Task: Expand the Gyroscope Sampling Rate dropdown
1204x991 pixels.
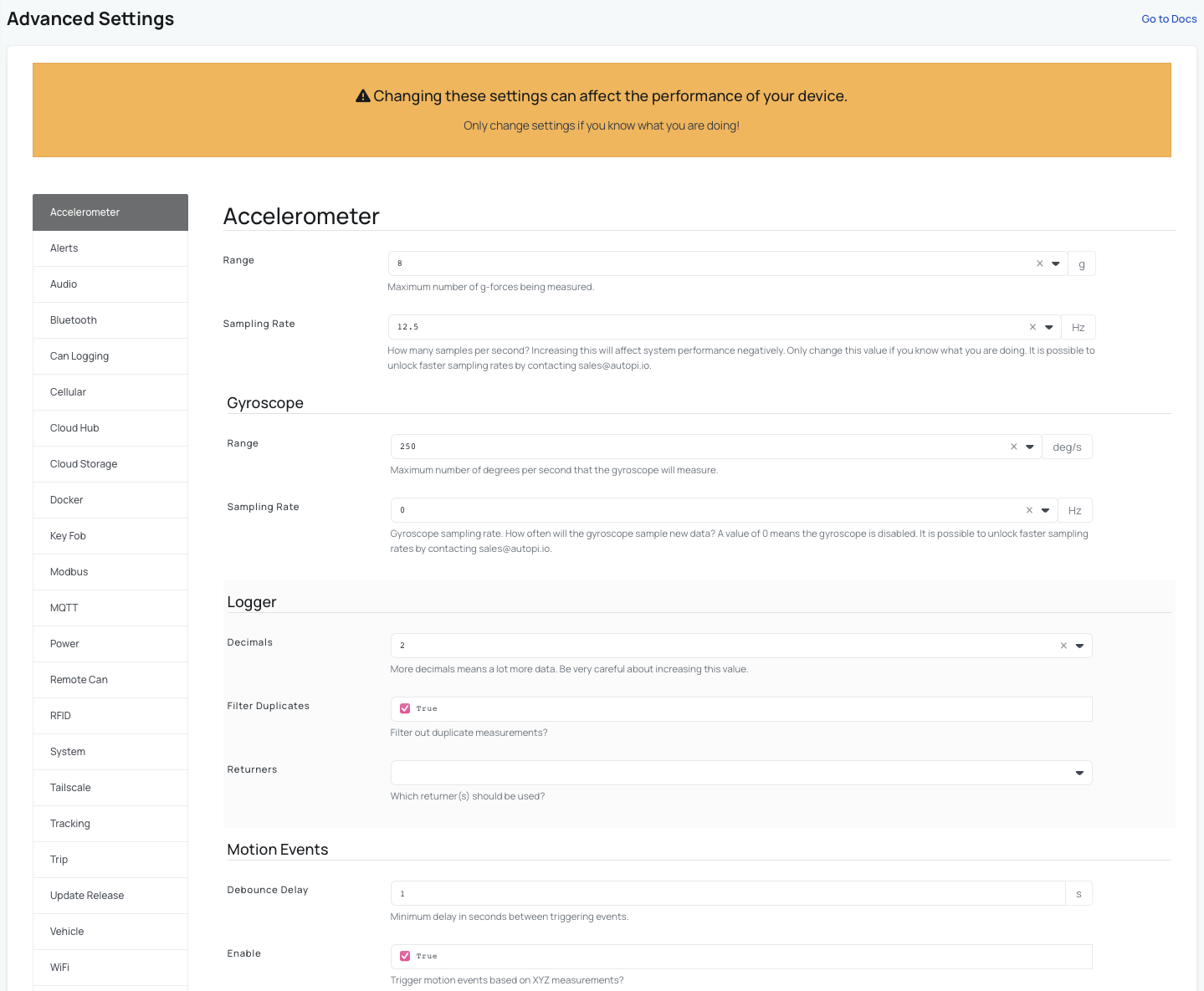Action: [1045, 510]
